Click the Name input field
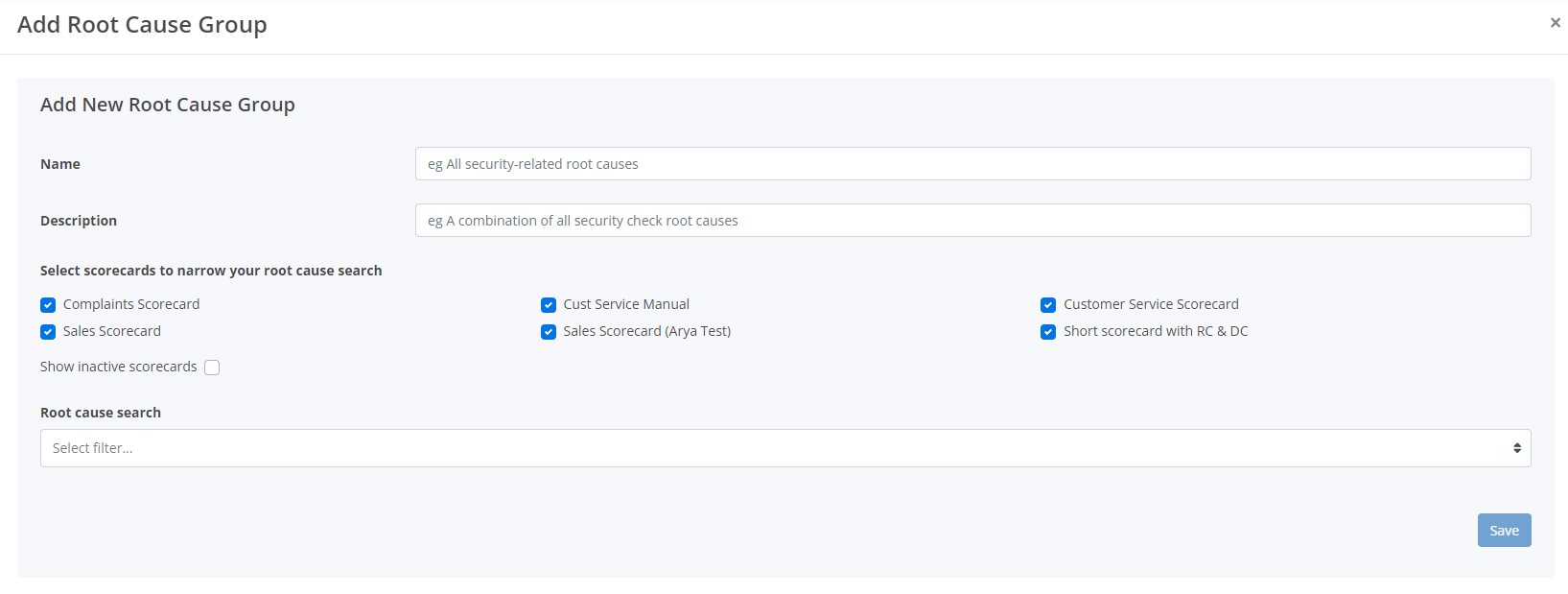 click(972, 164)
